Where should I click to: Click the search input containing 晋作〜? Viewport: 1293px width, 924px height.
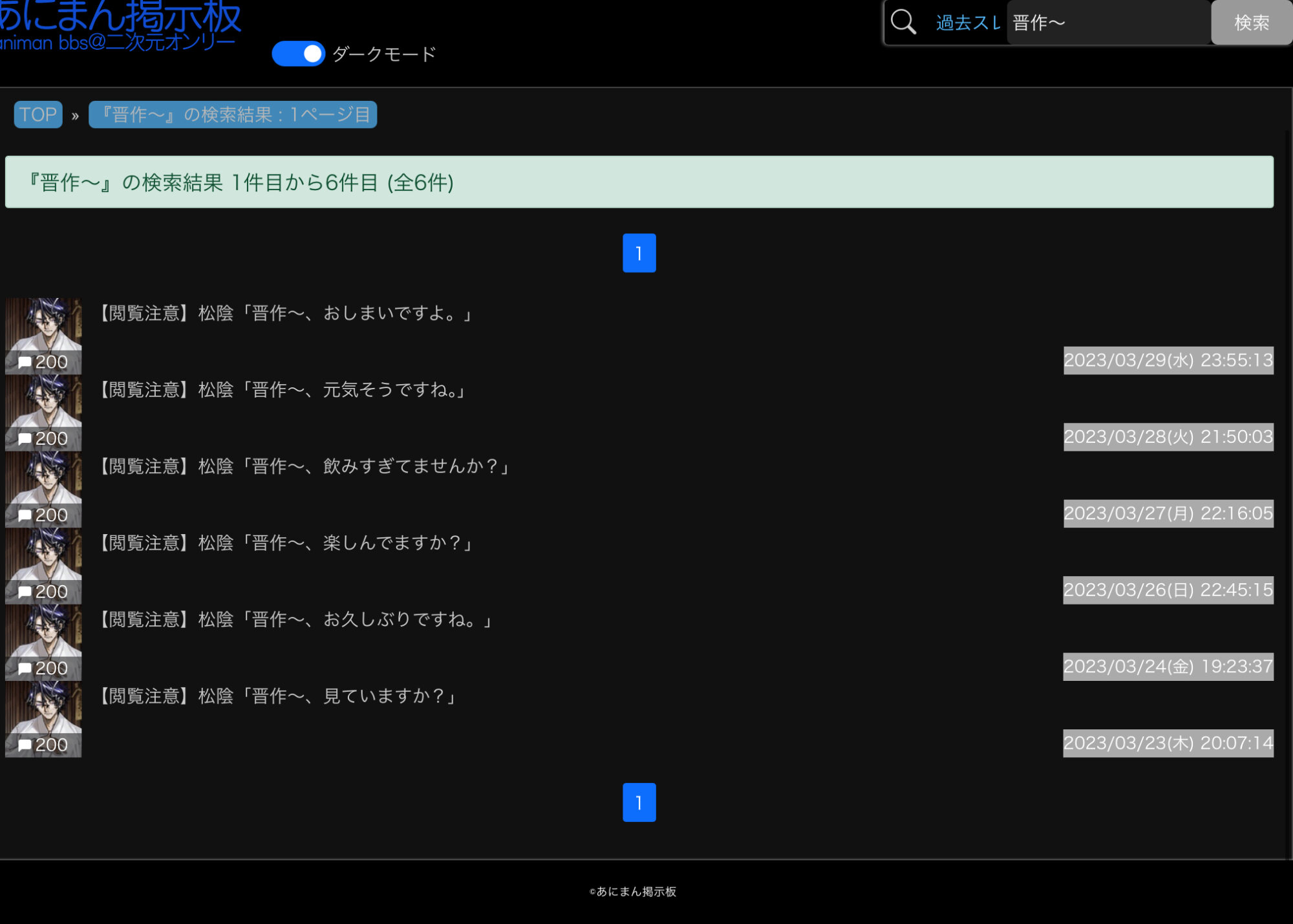click(1107, 23)
